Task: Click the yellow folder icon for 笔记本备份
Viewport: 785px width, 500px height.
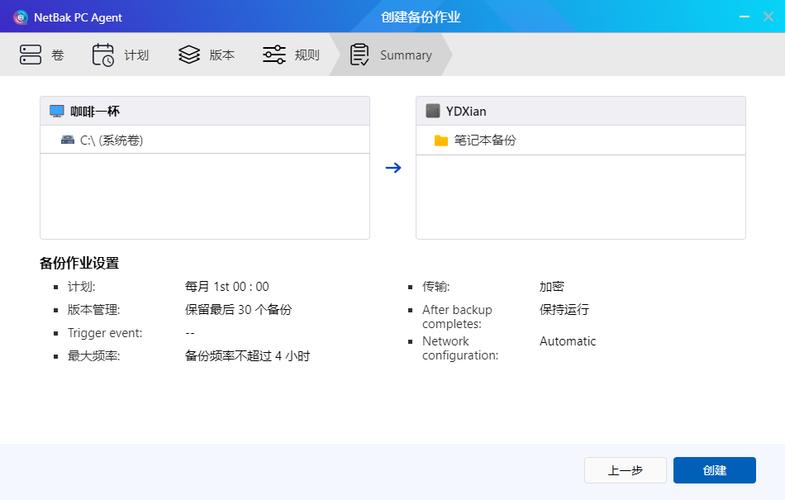Action: 441,140
